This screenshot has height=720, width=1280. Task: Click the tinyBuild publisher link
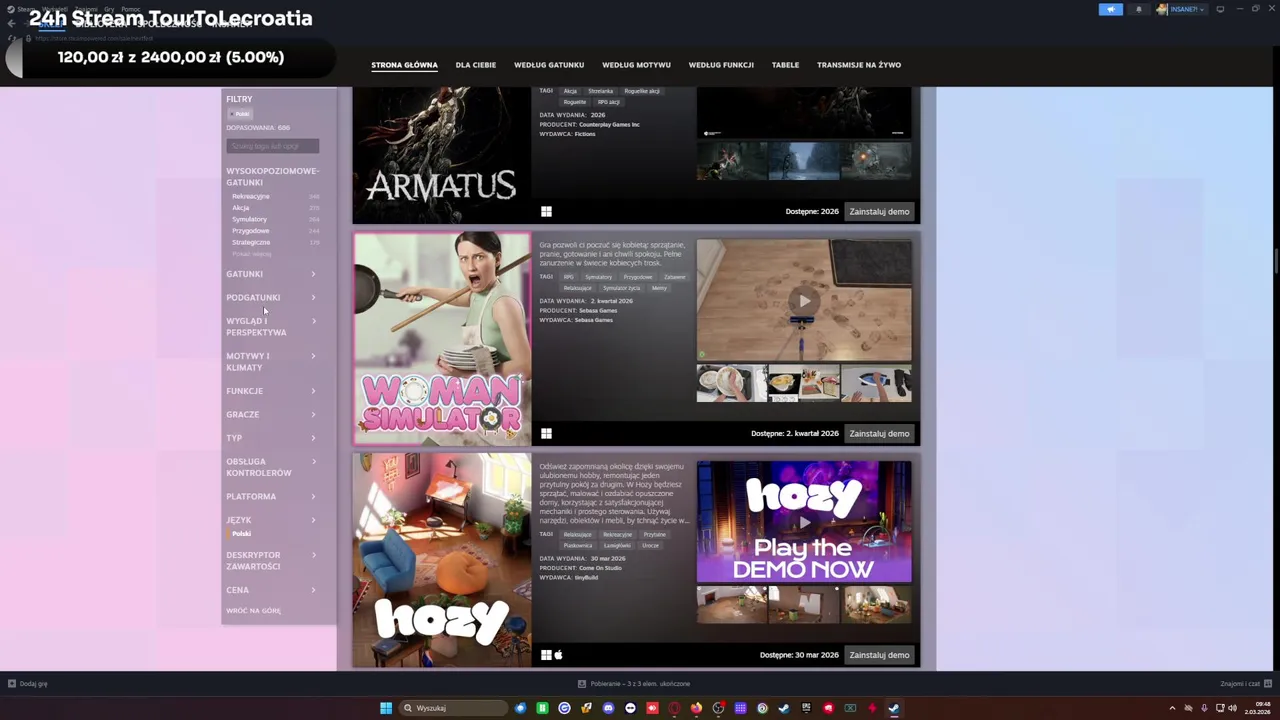coord(588,578)
